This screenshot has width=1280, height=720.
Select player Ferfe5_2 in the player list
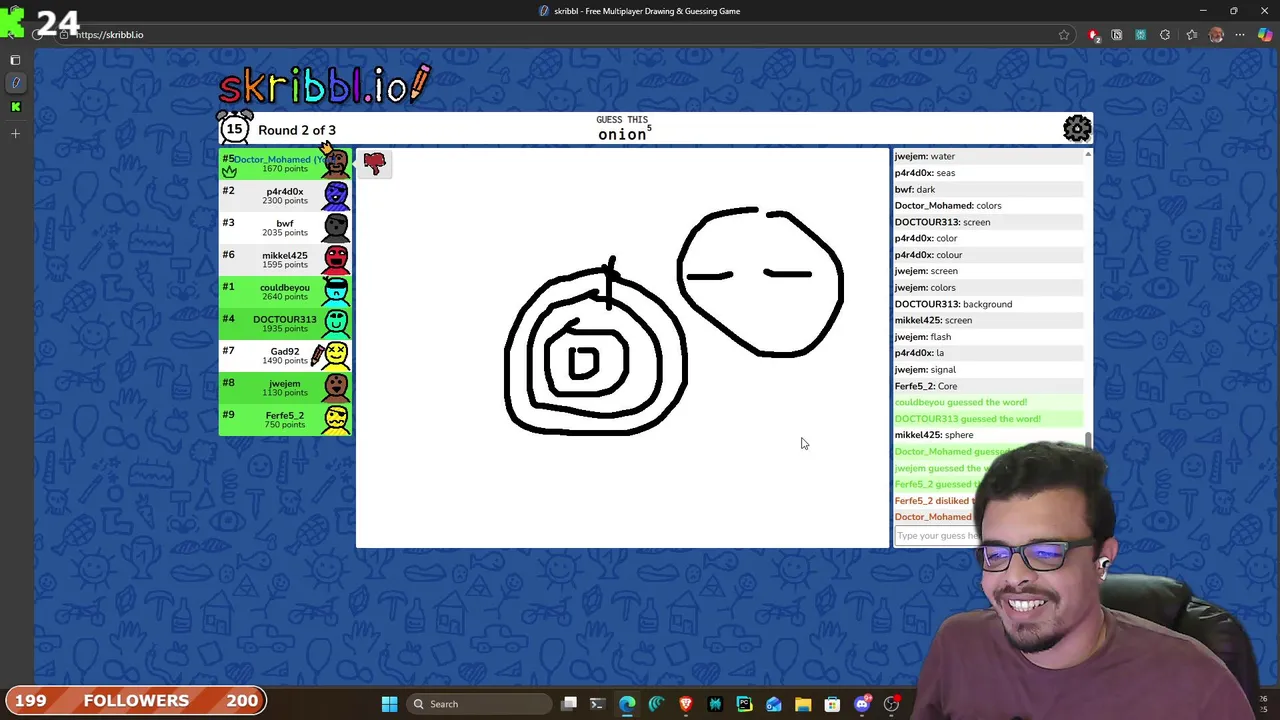point(285,420)
